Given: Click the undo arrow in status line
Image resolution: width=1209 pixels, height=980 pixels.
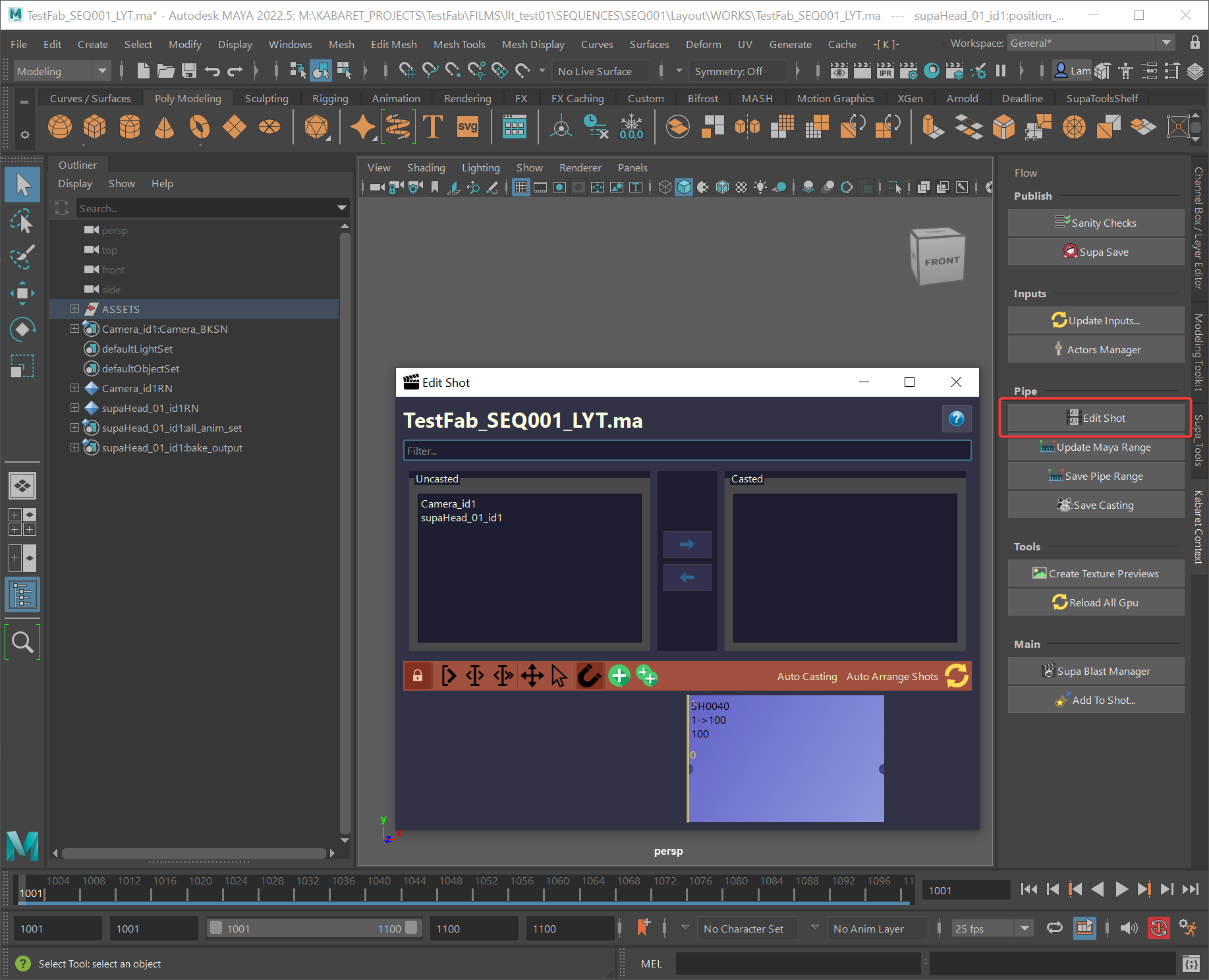Looking at the screenshot, I should tap(212, 71).
